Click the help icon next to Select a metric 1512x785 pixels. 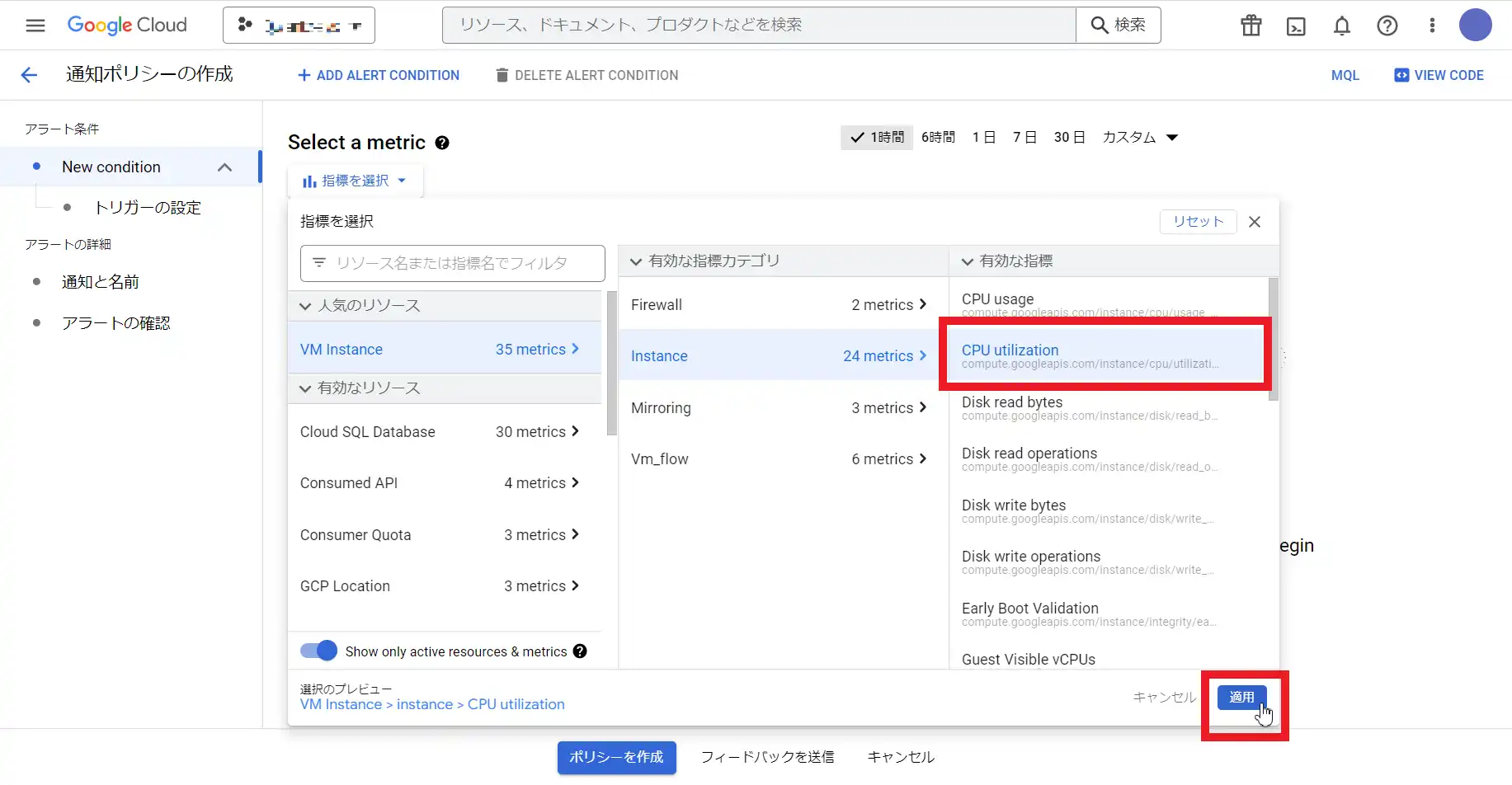[442, 143]
